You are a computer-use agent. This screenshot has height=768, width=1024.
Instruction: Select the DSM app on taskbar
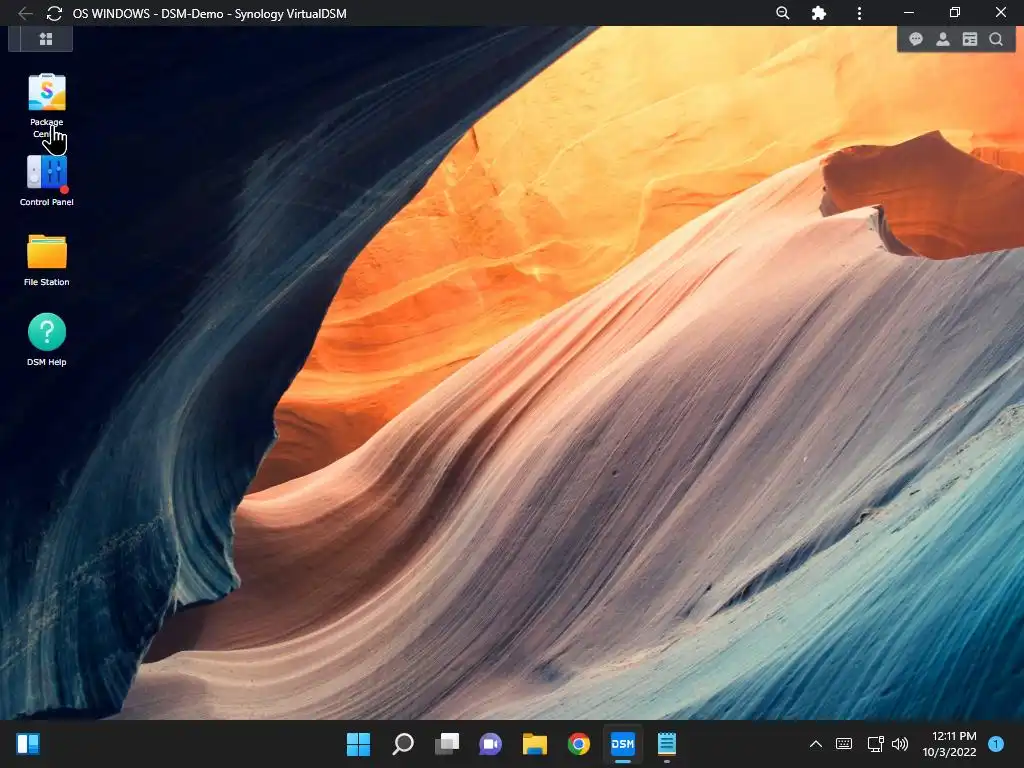(x=622, y=744)
